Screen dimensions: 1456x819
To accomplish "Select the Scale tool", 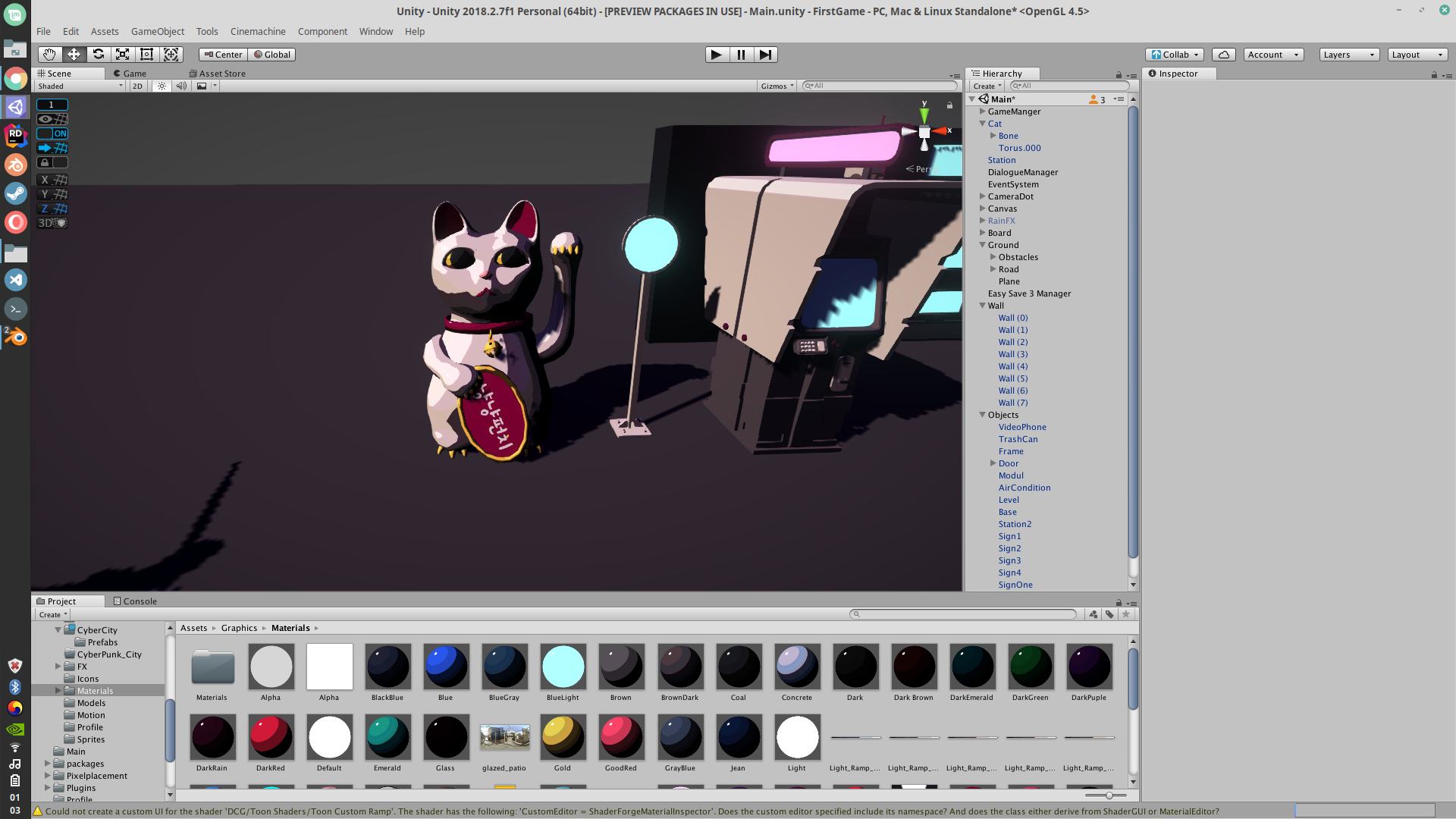I will tap(122, 55).
